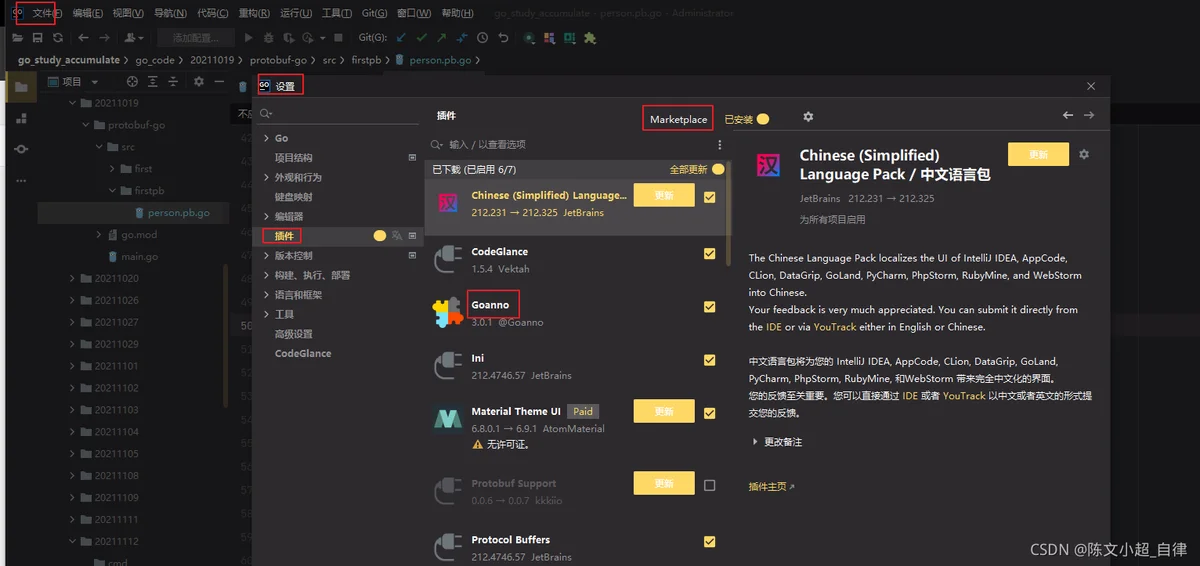The image size is (1200, 566).
Task: Go back arrow in Settings dialog
Action: click(x=1068, y=115)
